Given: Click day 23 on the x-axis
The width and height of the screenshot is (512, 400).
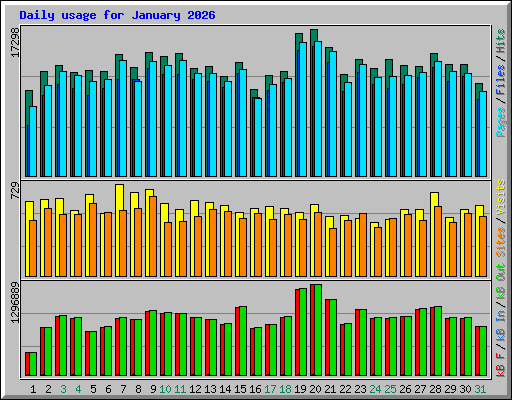Looking at the screenshot, I should [x=360, y=389].
